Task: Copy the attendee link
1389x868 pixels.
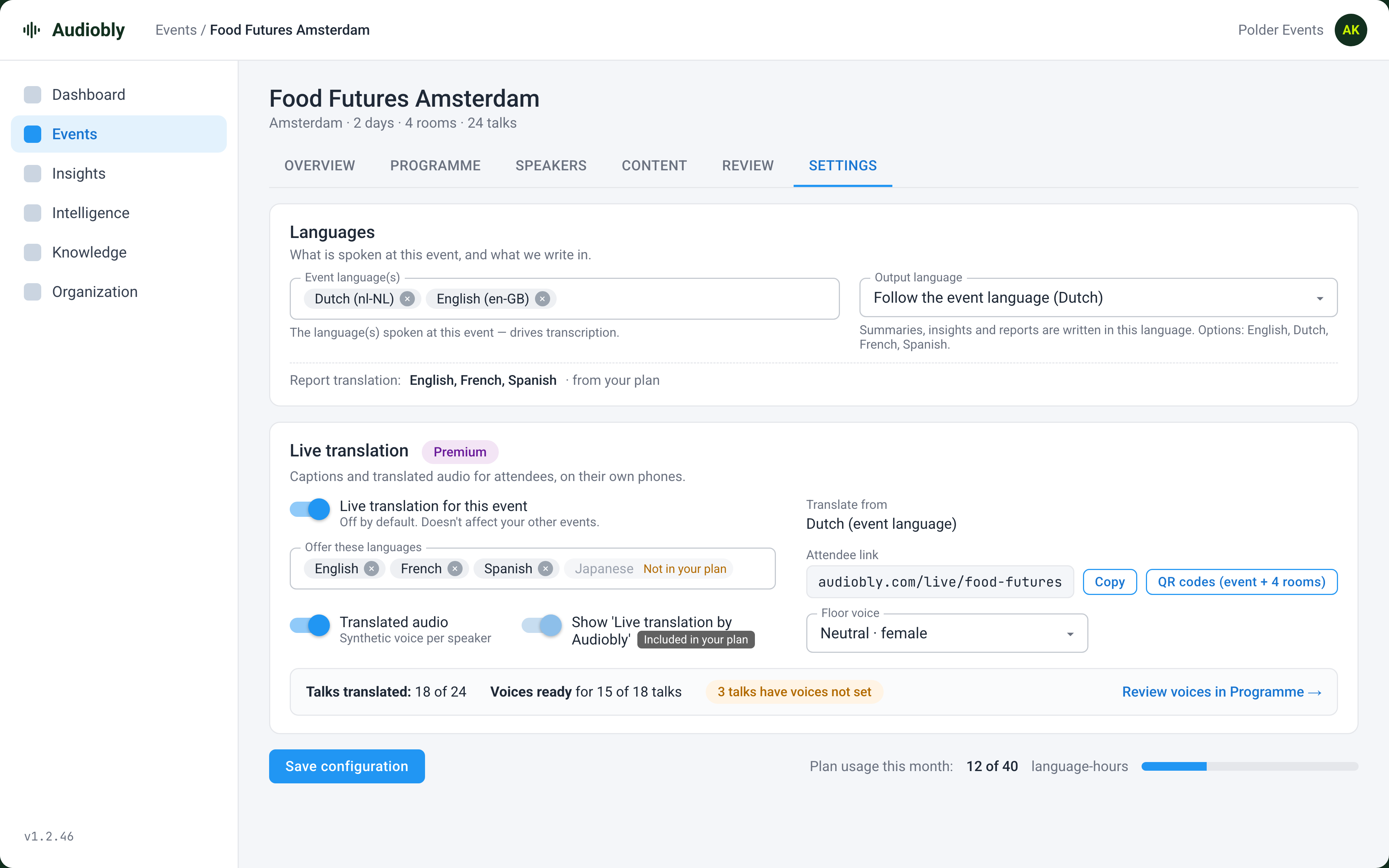Action: click(x=1109, y=582)
